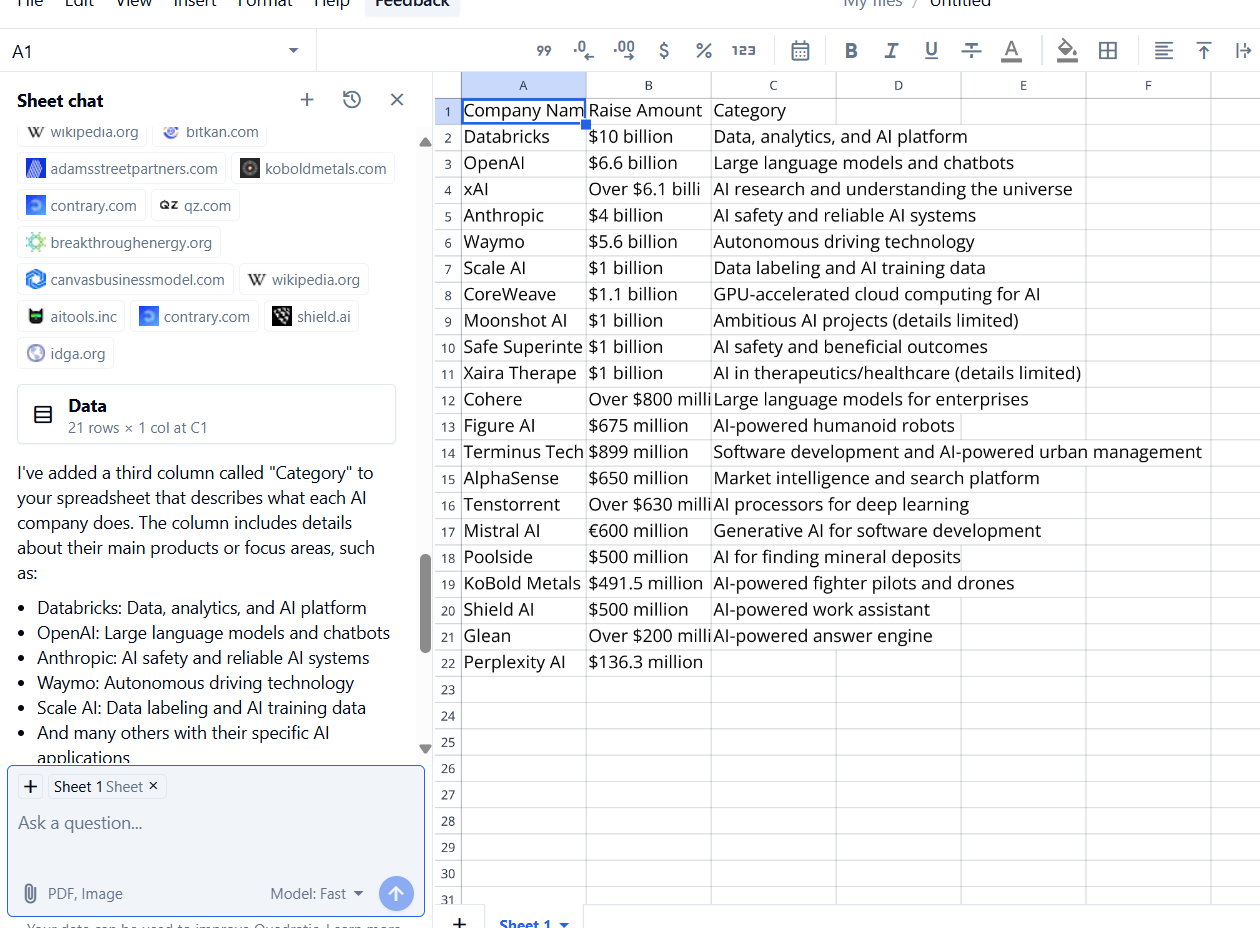Open Sheet chat history
Viewport: 1260px width, 928px height.
(x=352, y=100)
